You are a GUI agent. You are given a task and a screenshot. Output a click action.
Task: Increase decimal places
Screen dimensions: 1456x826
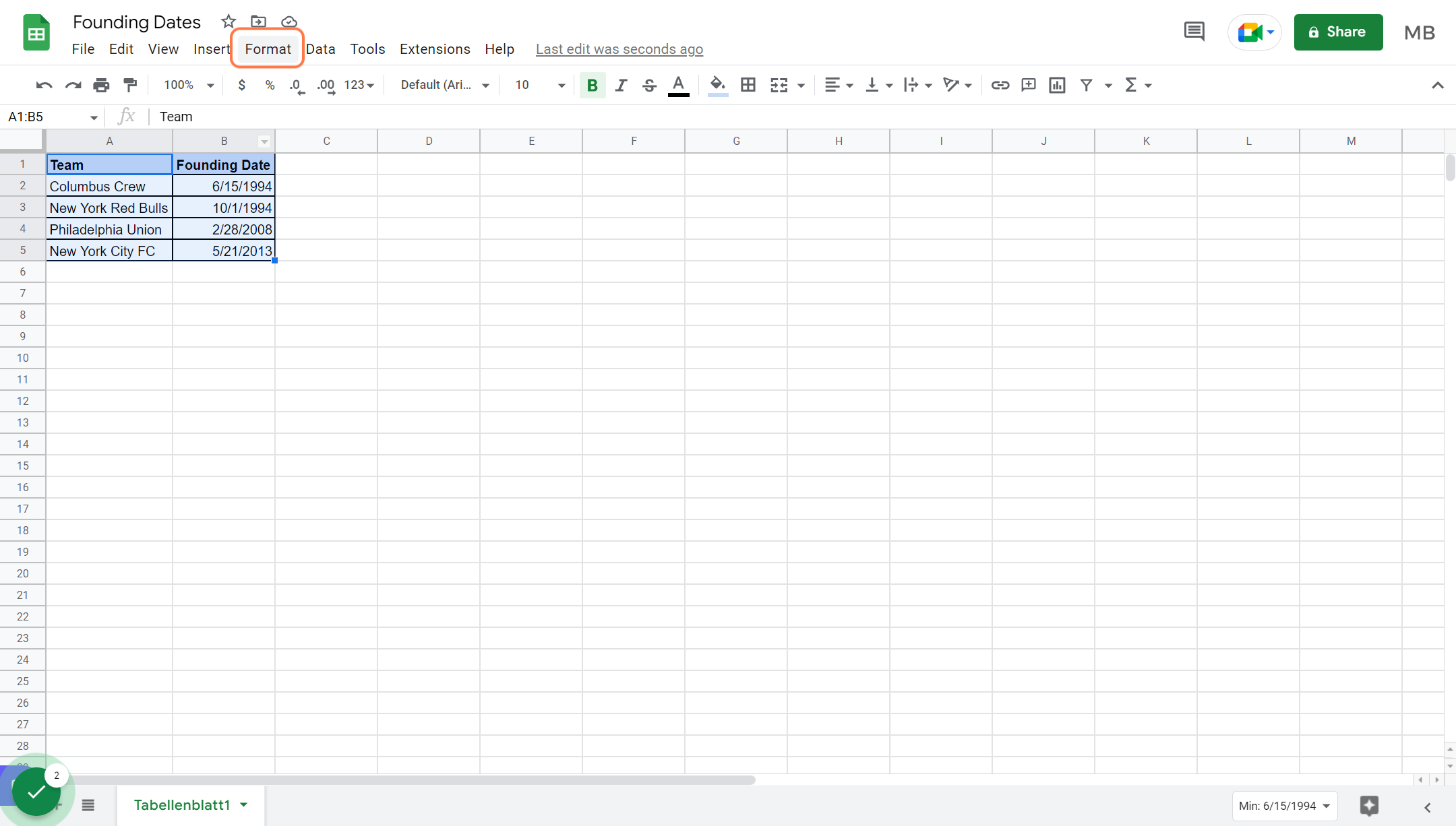pos(326,86)
